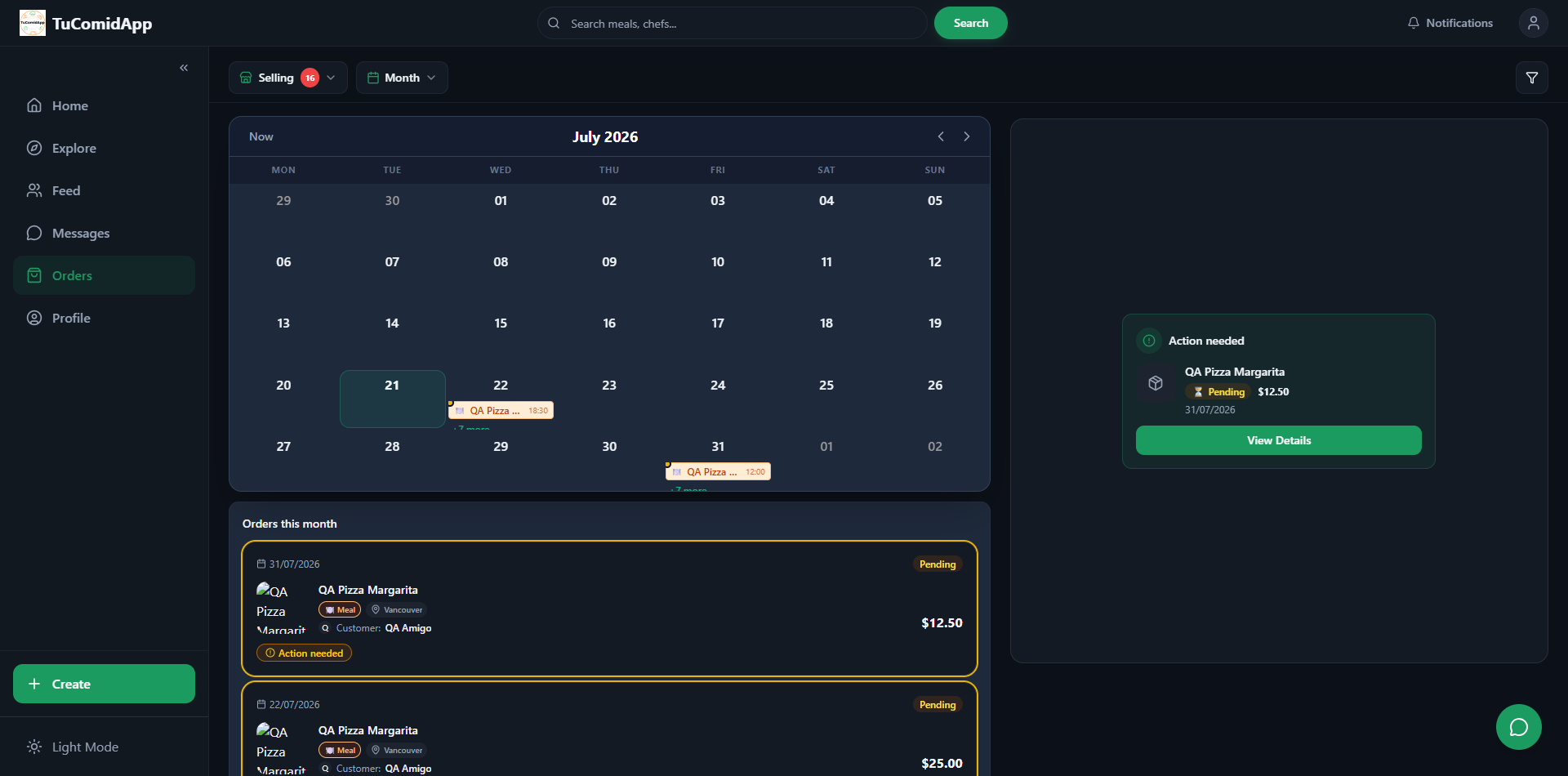1568x776 pixels.
Task: Click the Action needed clock icon header
Action: (1149, 341)
